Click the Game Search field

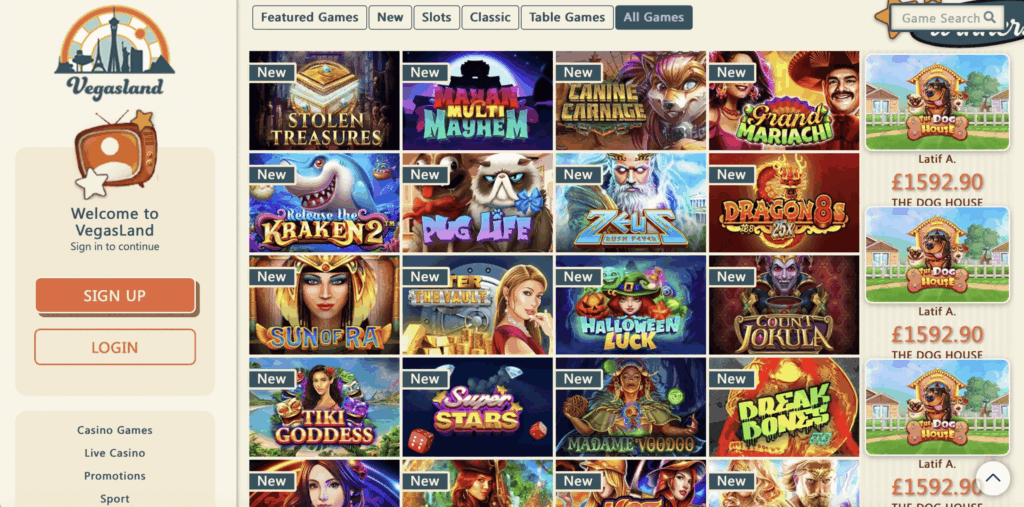[947, 18]
